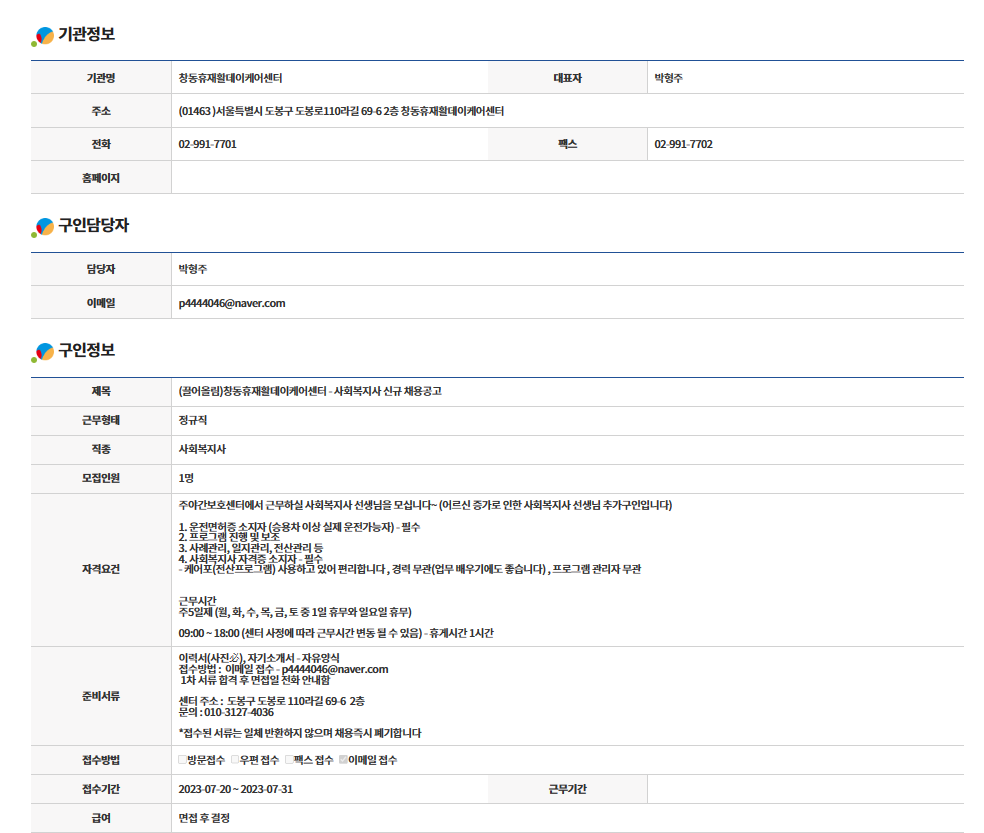The image size is (984, 833).
Task: Enable the 팩스 접수 checkbox
Action: 290,760
